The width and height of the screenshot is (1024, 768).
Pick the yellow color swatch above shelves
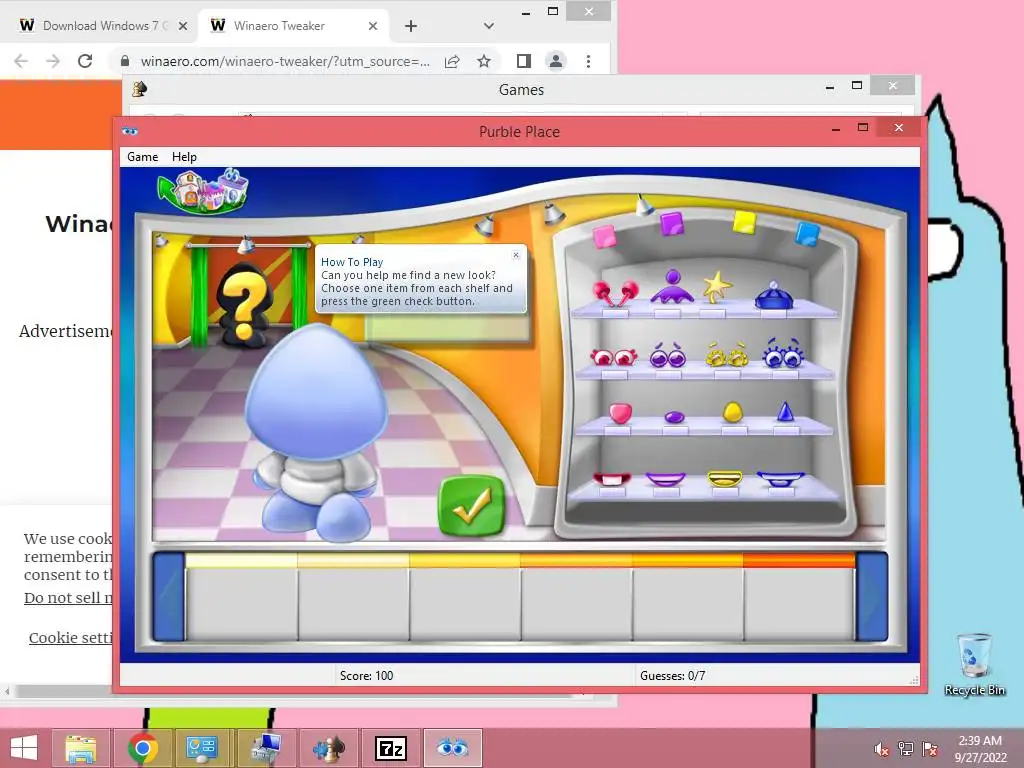click(x=744, y=222)
